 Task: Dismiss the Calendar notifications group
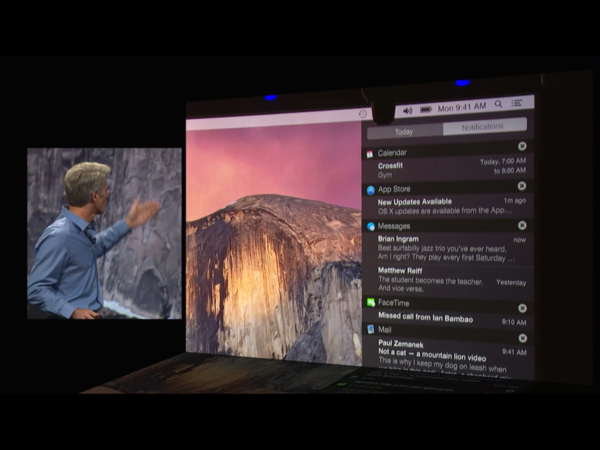[522, 146]
